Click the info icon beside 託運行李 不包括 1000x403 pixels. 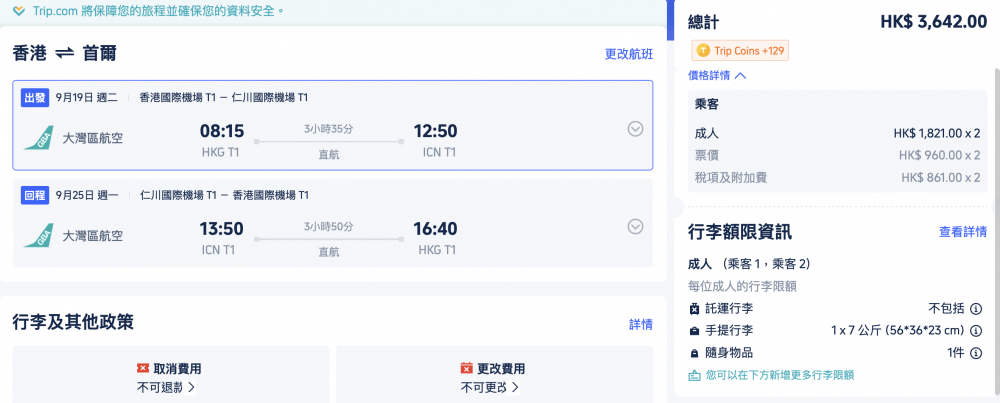point(975,309)
